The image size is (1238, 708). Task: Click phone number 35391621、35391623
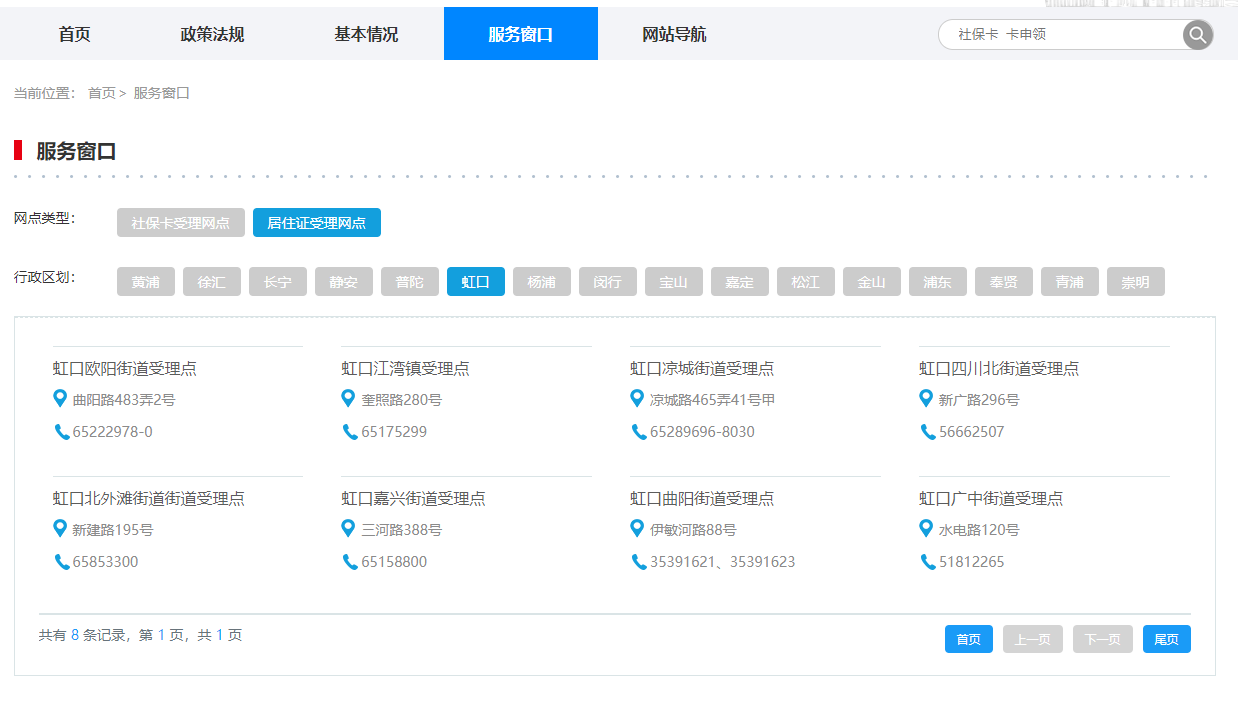[x=722, y=562]
